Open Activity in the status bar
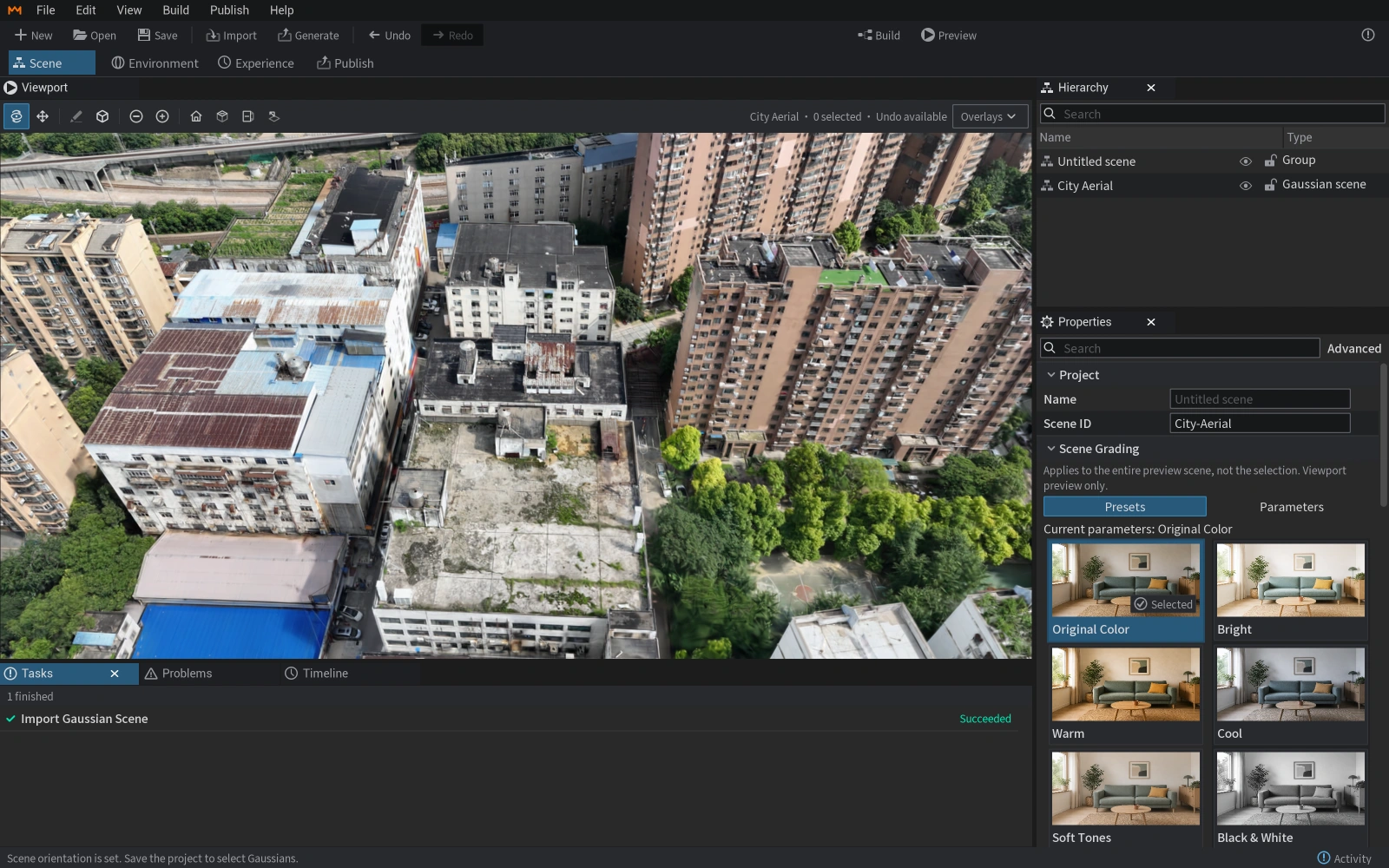The image size is (1389, 868). coord(1344,858)
